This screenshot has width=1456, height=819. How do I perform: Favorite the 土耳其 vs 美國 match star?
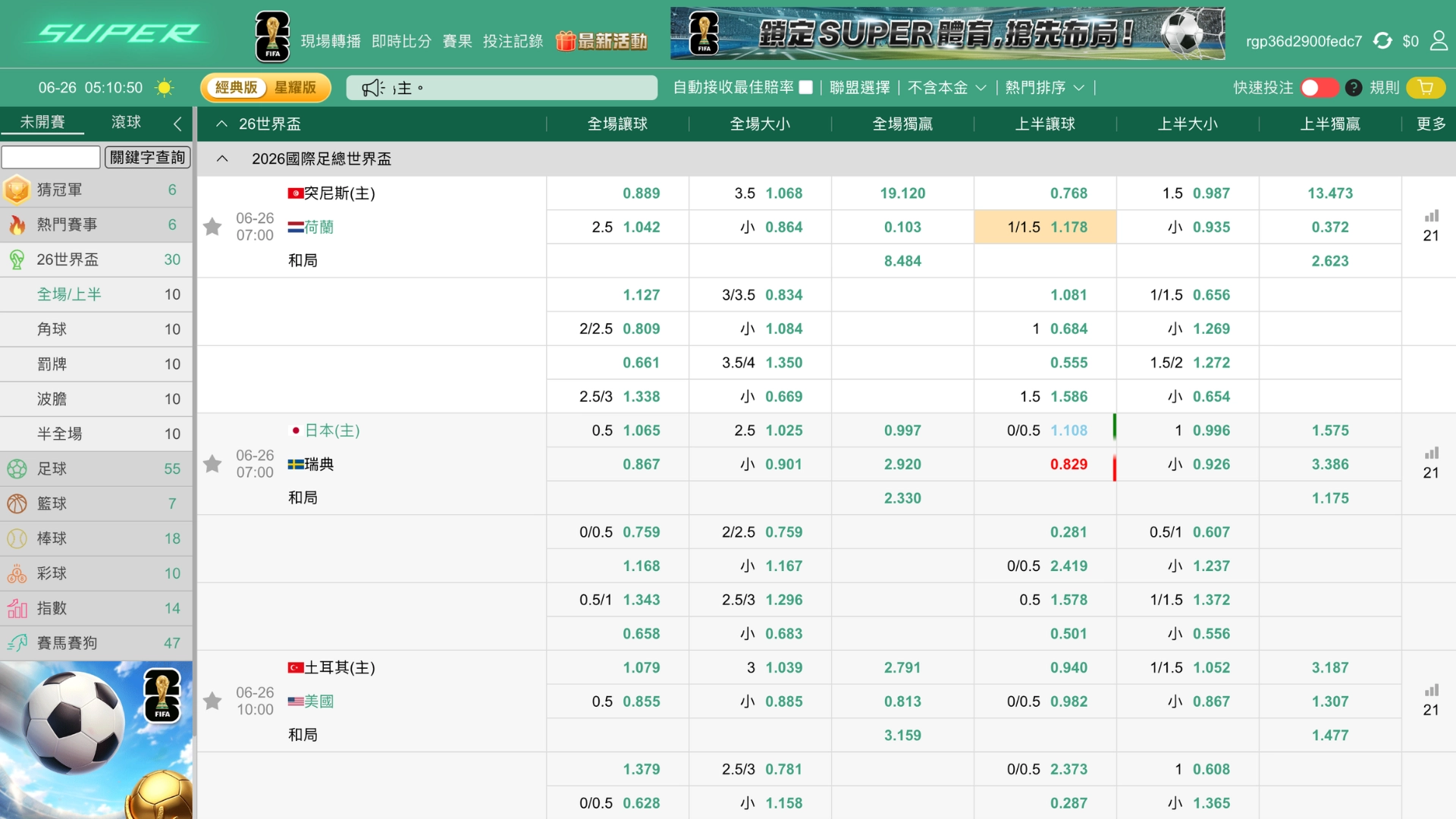pyautogui.click(x=212, y=701)
